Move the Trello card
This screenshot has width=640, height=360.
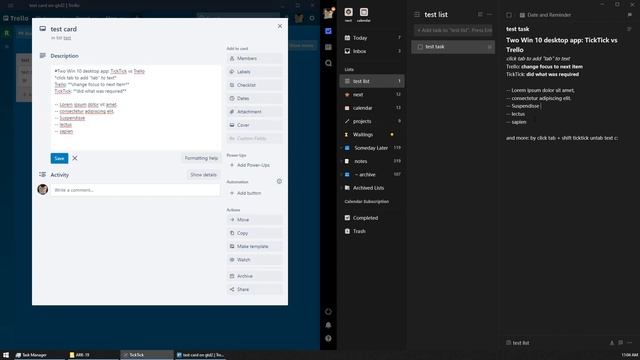[254, 220]
